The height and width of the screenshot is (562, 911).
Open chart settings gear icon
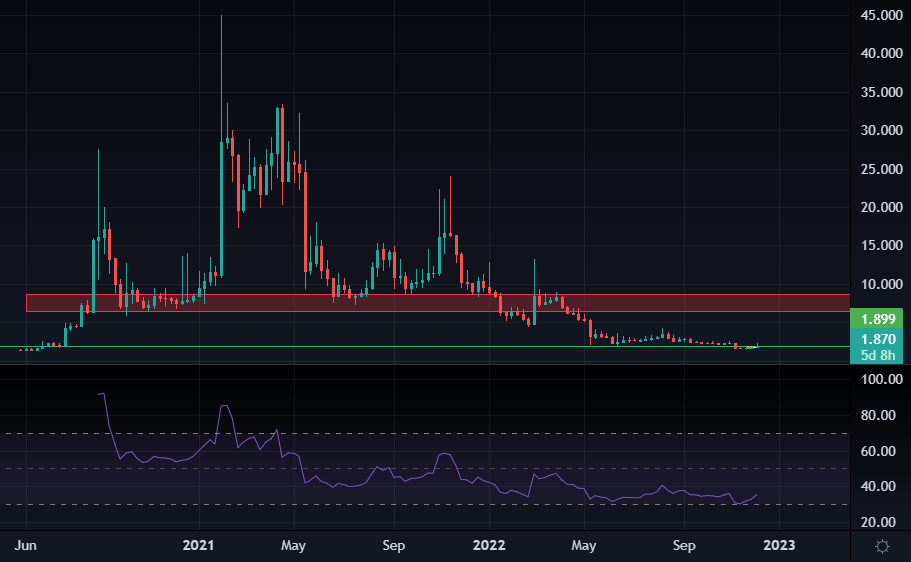point(882,546)
